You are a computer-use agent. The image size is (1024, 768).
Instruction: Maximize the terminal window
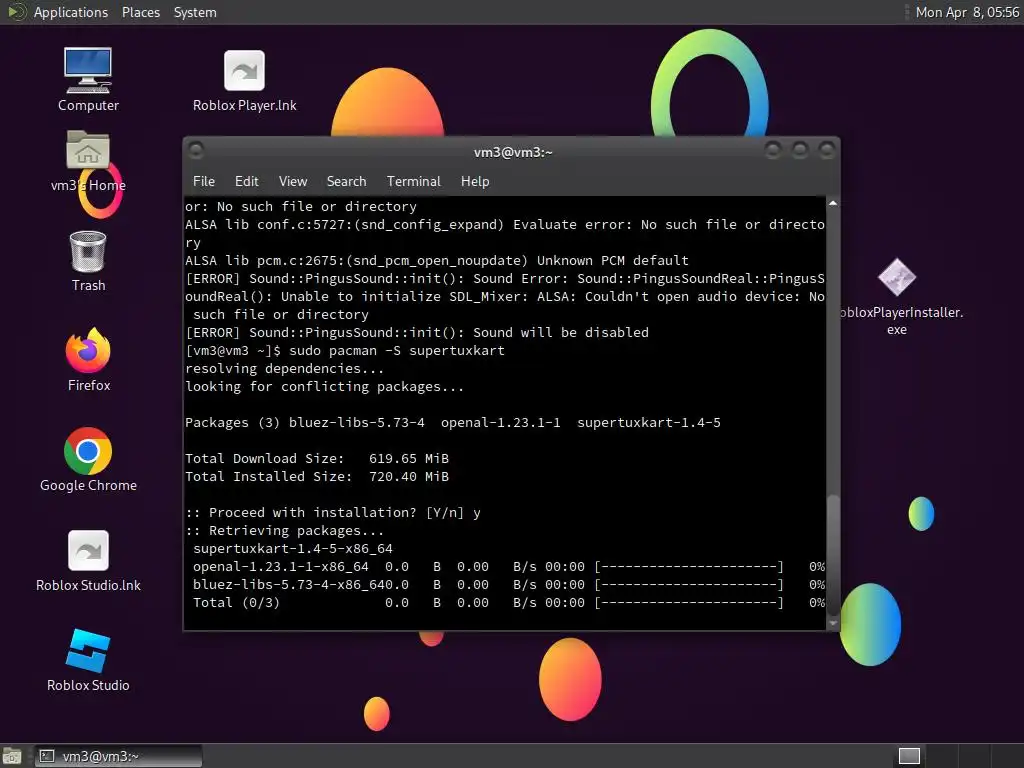799,151
